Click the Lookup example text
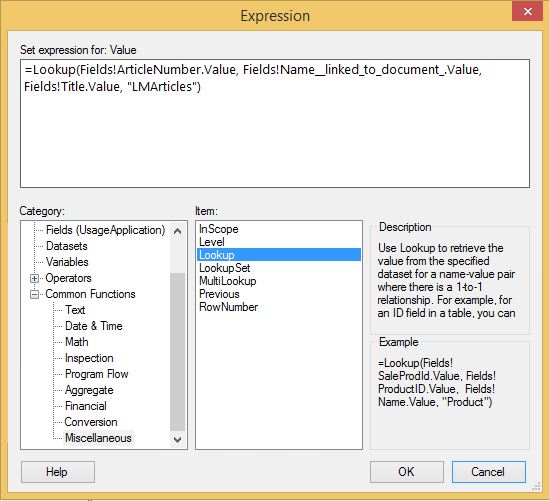Viewport: 549px width, 501px height. pos(437,382)
